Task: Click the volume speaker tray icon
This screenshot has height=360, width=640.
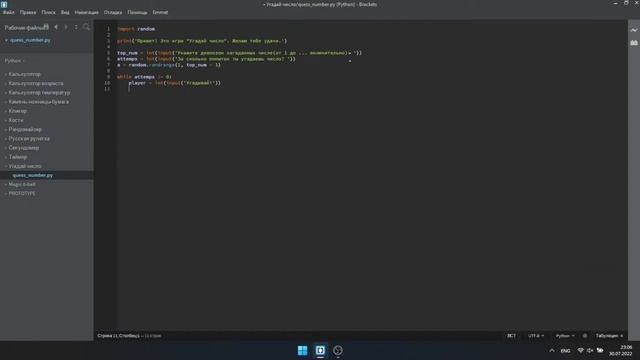Action: (590, 350)
